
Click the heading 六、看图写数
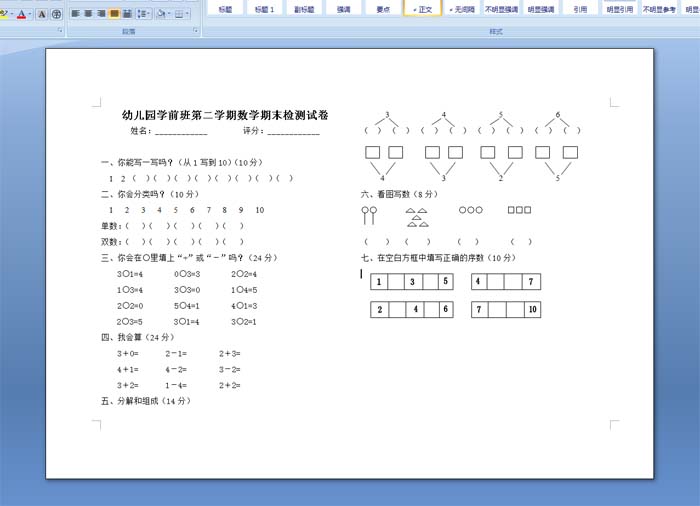point(400,194)
